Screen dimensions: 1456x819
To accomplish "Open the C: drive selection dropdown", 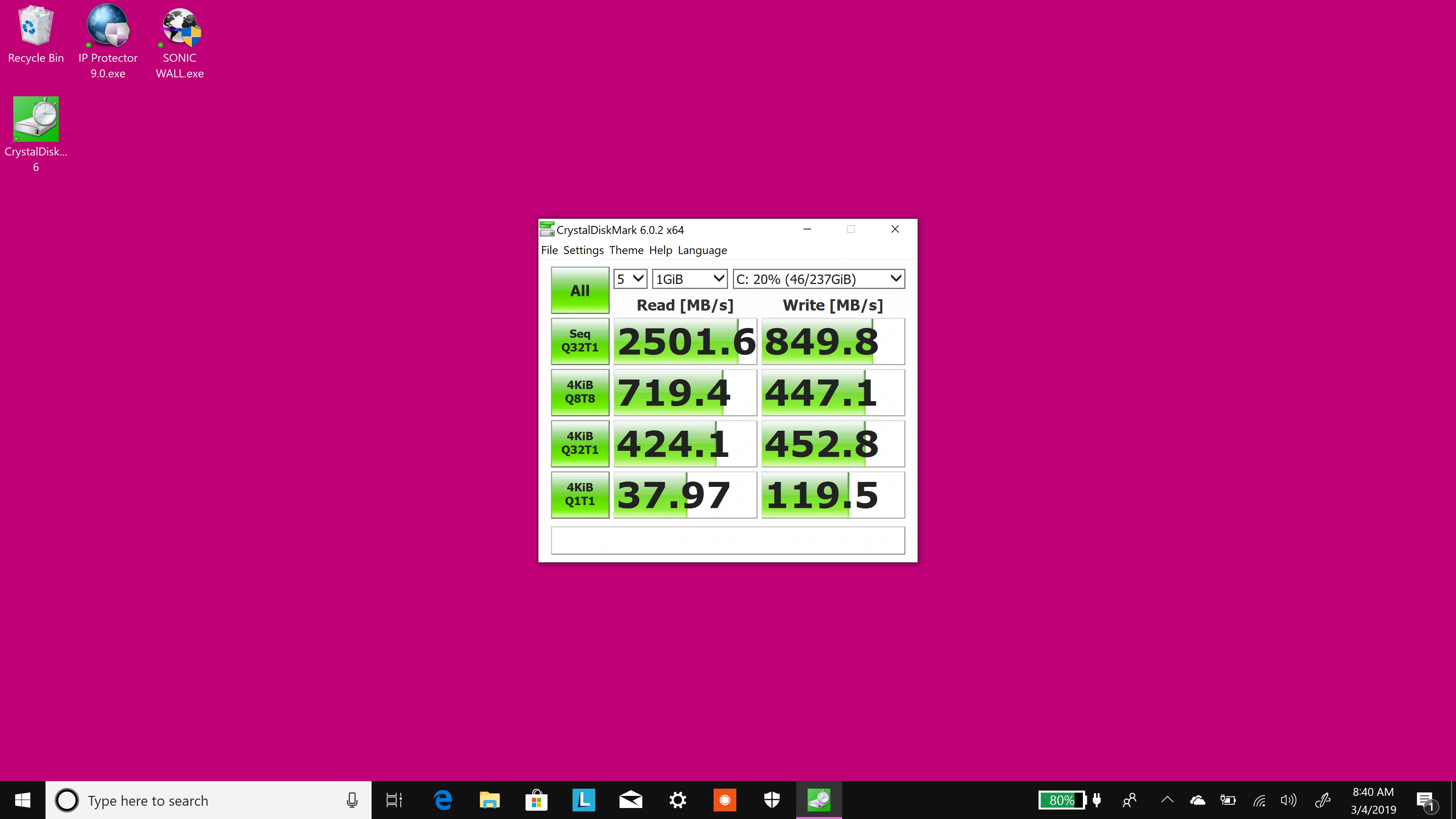I will [818, 279].
